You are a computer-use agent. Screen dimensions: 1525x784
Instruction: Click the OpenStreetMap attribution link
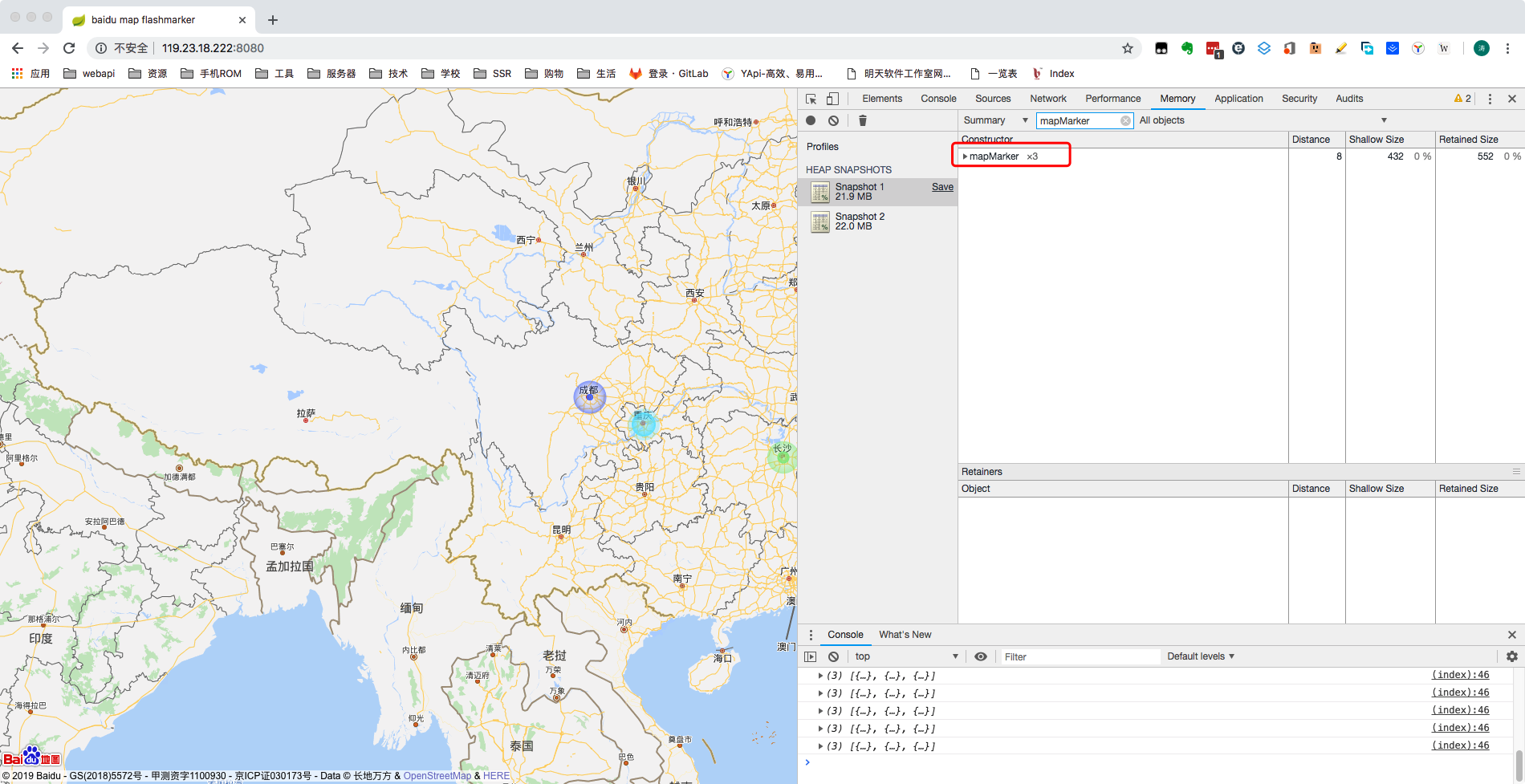click(437, 776)
